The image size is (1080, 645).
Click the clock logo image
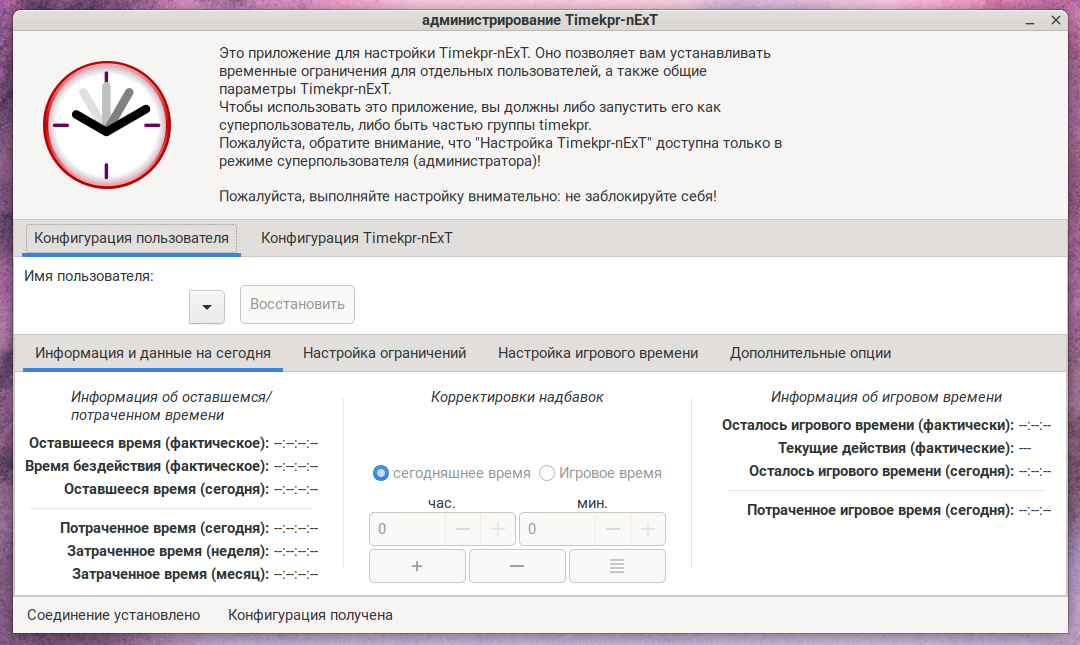pos(107,123)
